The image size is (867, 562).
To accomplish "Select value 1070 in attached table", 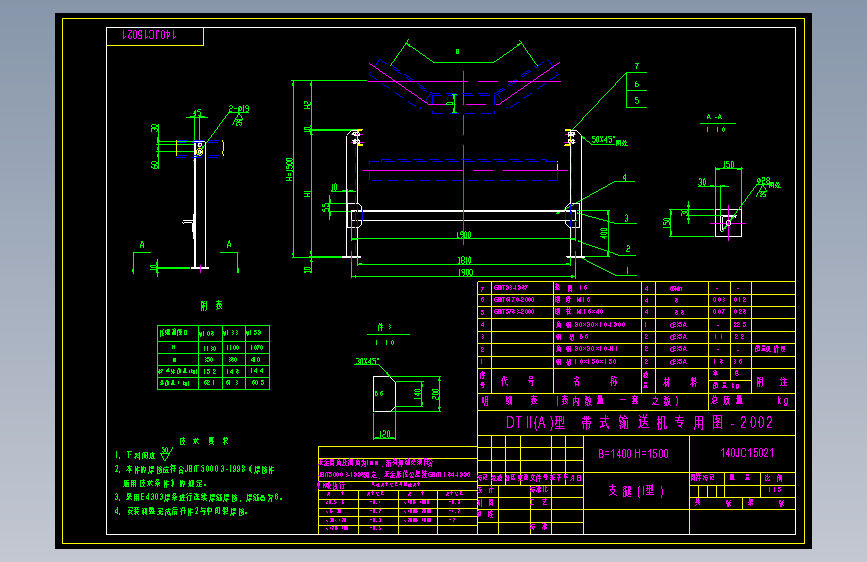I will (x=257, y=348).
